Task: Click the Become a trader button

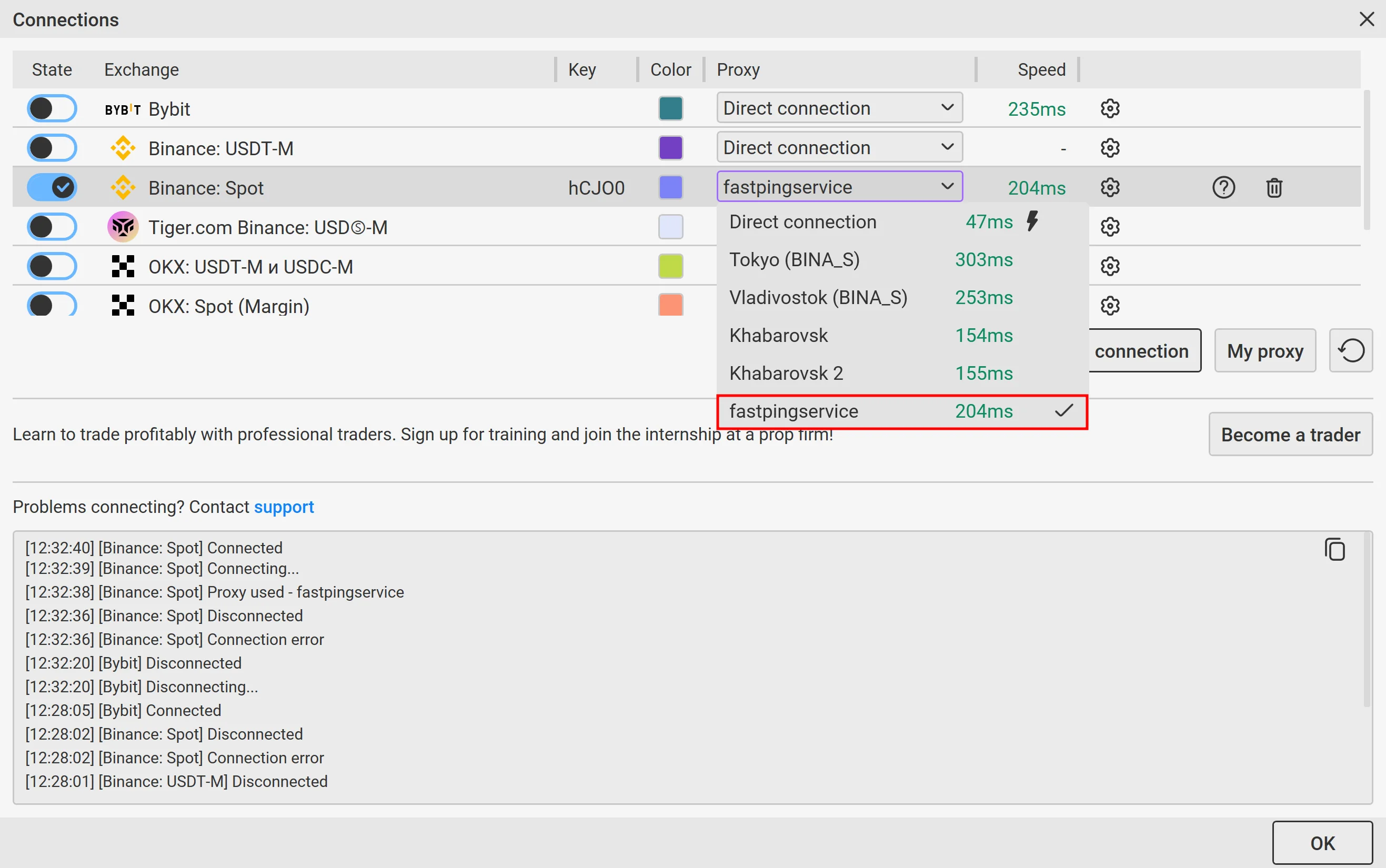Action: (1290, 435)
